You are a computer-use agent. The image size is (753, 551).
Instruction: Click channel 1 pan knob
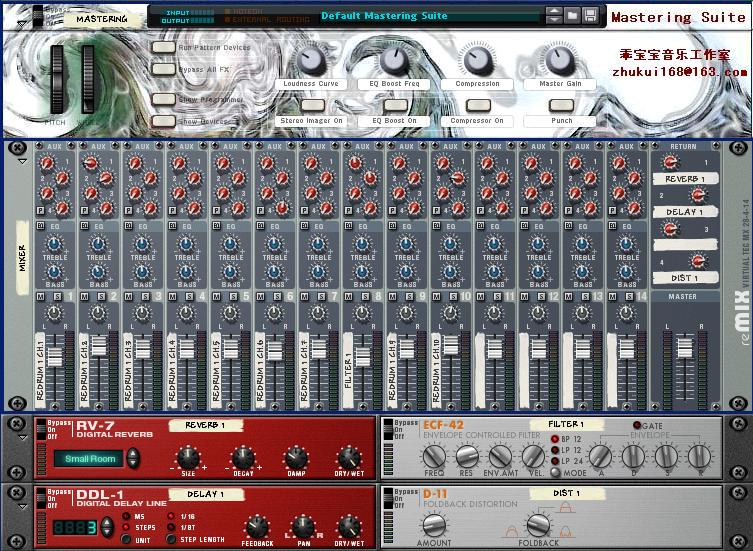(x=54, y=314)
